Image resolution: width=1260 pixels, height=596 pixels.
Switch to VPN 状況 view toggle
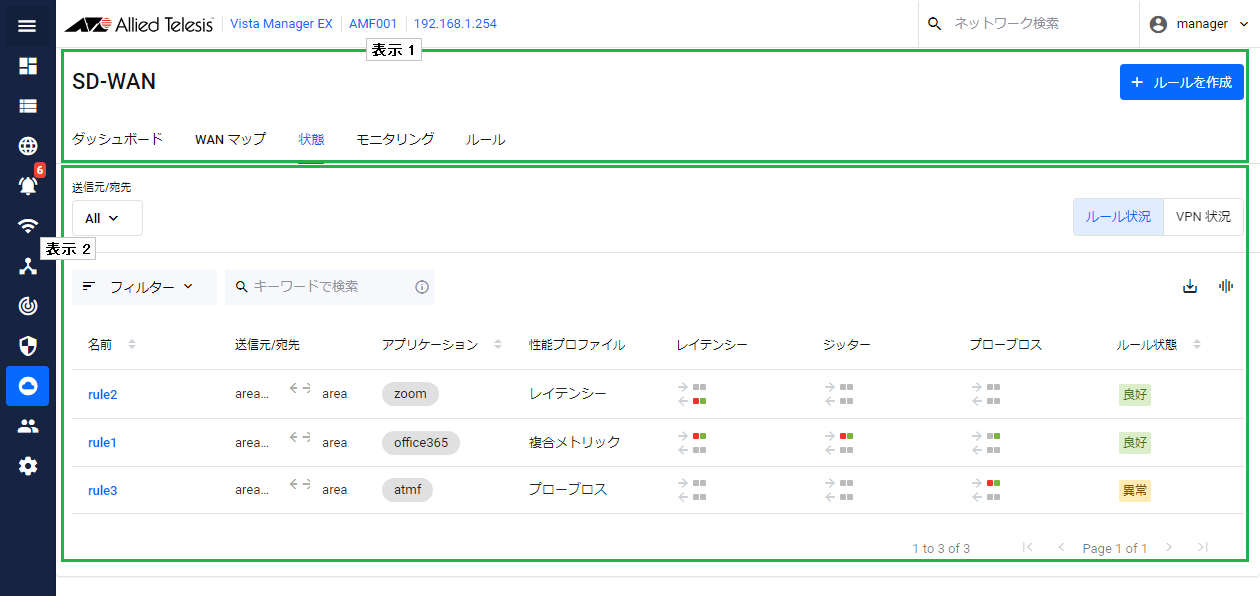click(1203, 217)
